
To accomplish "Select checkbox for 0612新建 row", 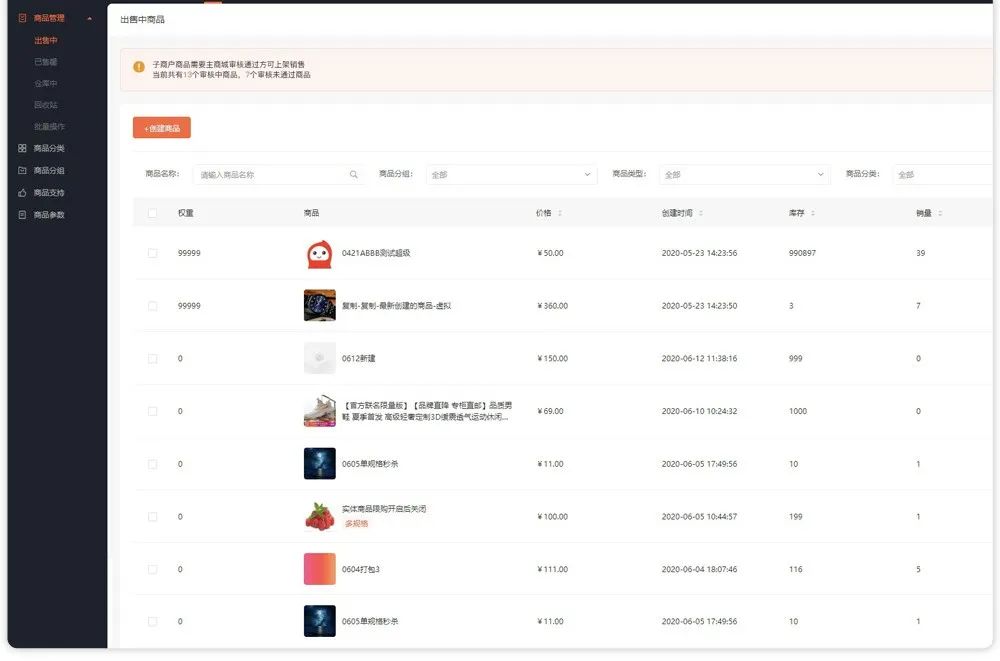I will click(x=152, y=359).
